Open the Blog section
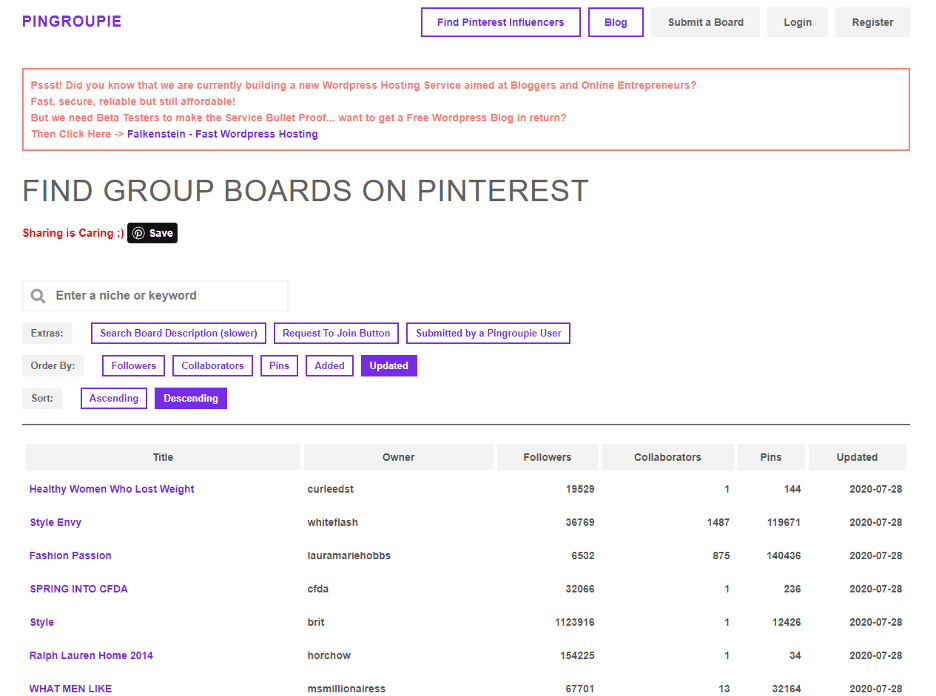This screenshot has width=936, height=696. click(x=615, y=22)
